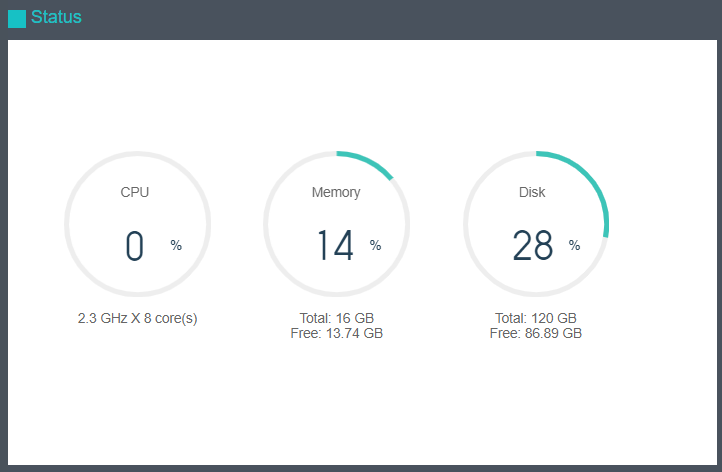Click the Memory usage value 14
Viewport: 722px width, 472px height.
pos(335,246)
